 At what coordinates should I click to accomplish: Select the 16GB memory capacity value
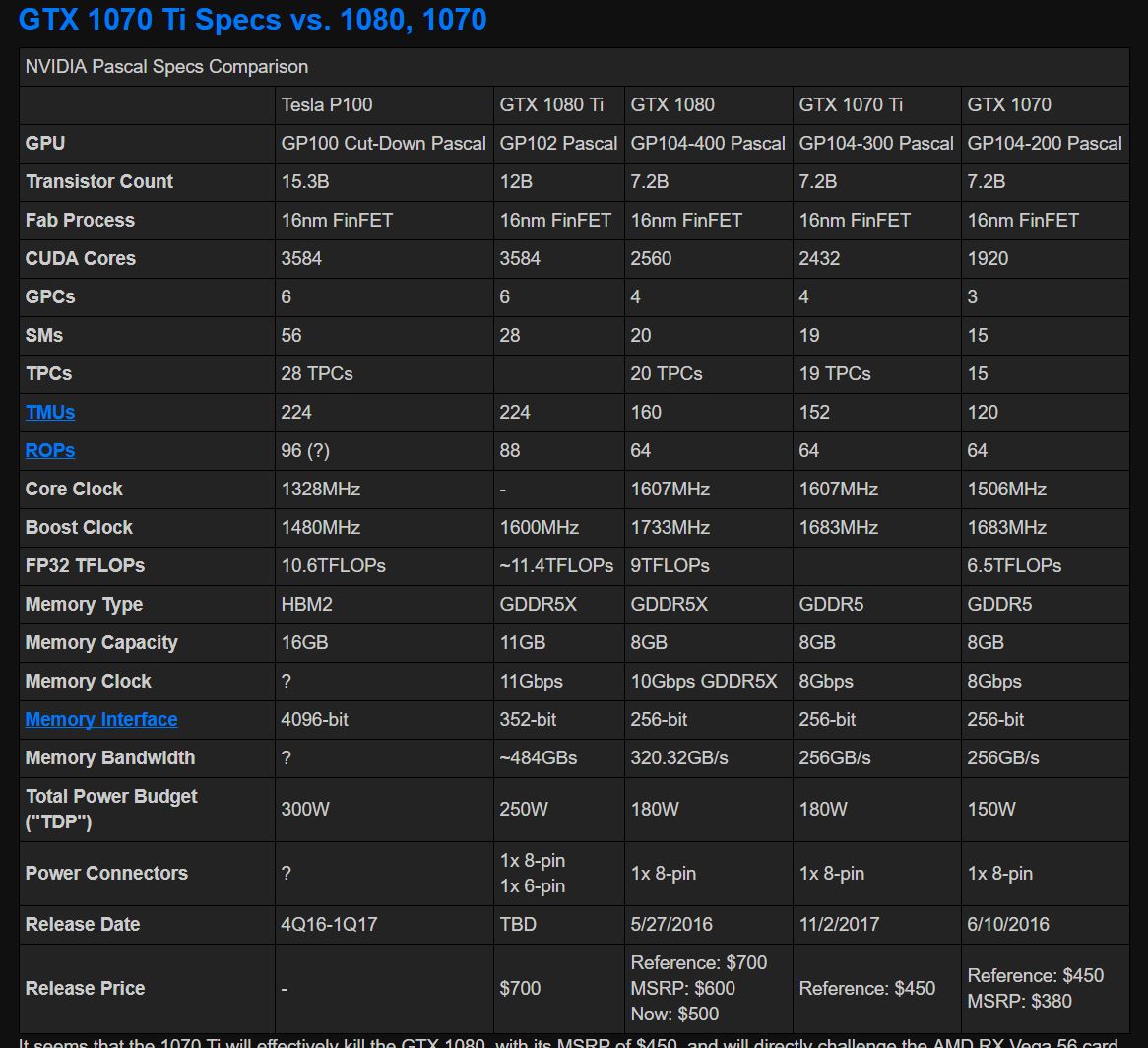click(x=304, y=643)
